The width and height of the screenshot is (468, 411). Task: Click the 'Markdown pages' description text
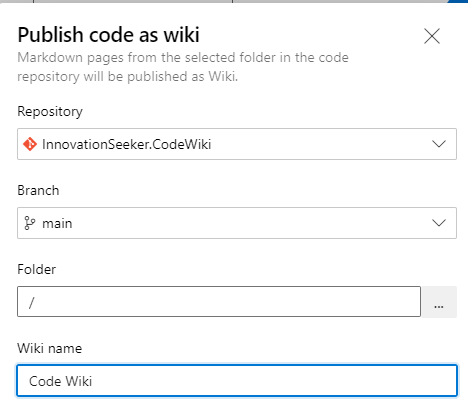(x=183, y=67)
